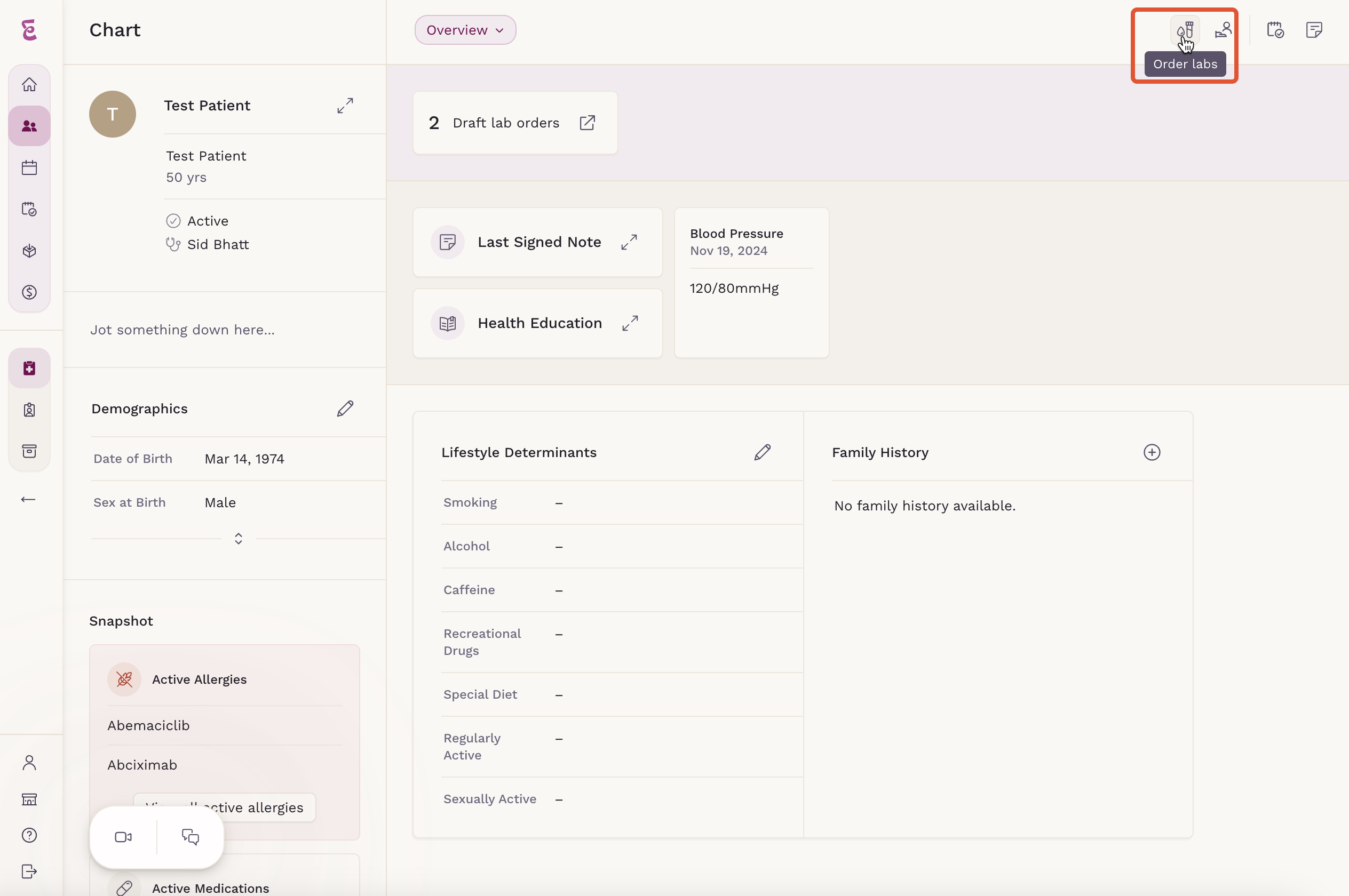Start a video call from floating bar
The width and height of the screenshot is (1349, 896).
pyautogui.click(x=123, y=837)
